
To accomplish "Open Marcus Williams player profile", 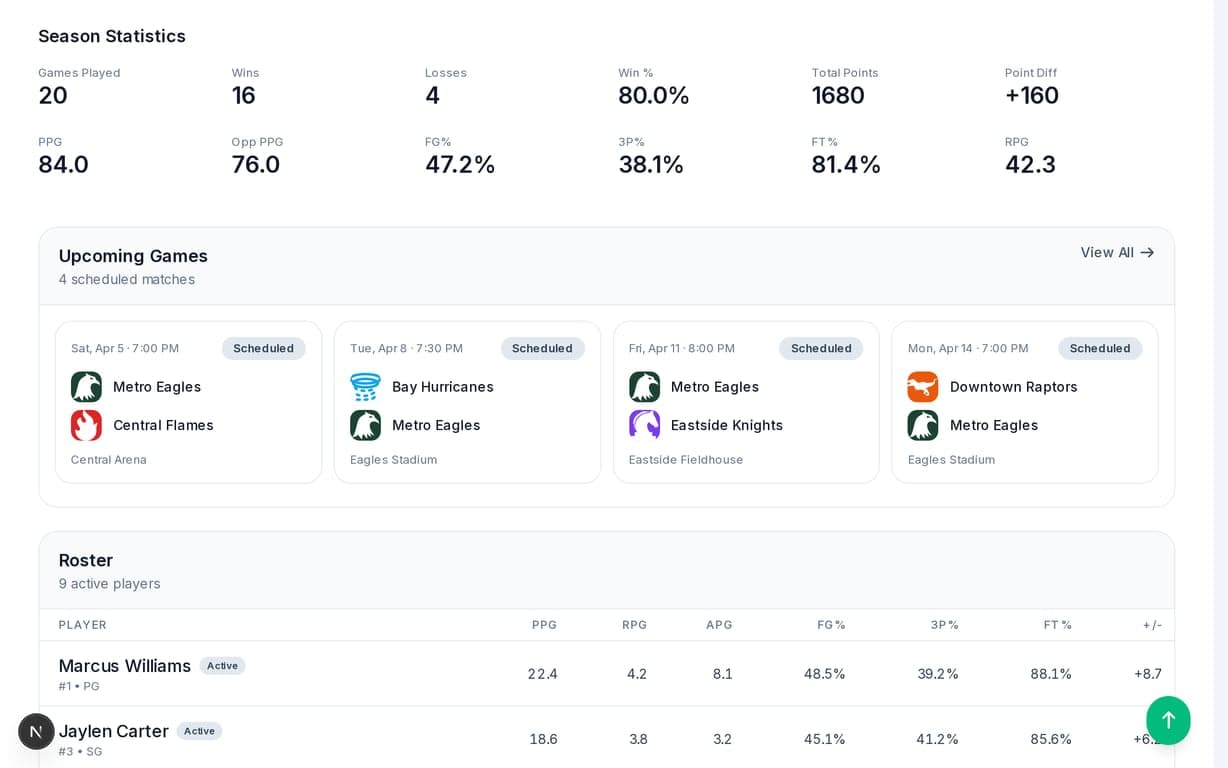I will tap(124, 666).
